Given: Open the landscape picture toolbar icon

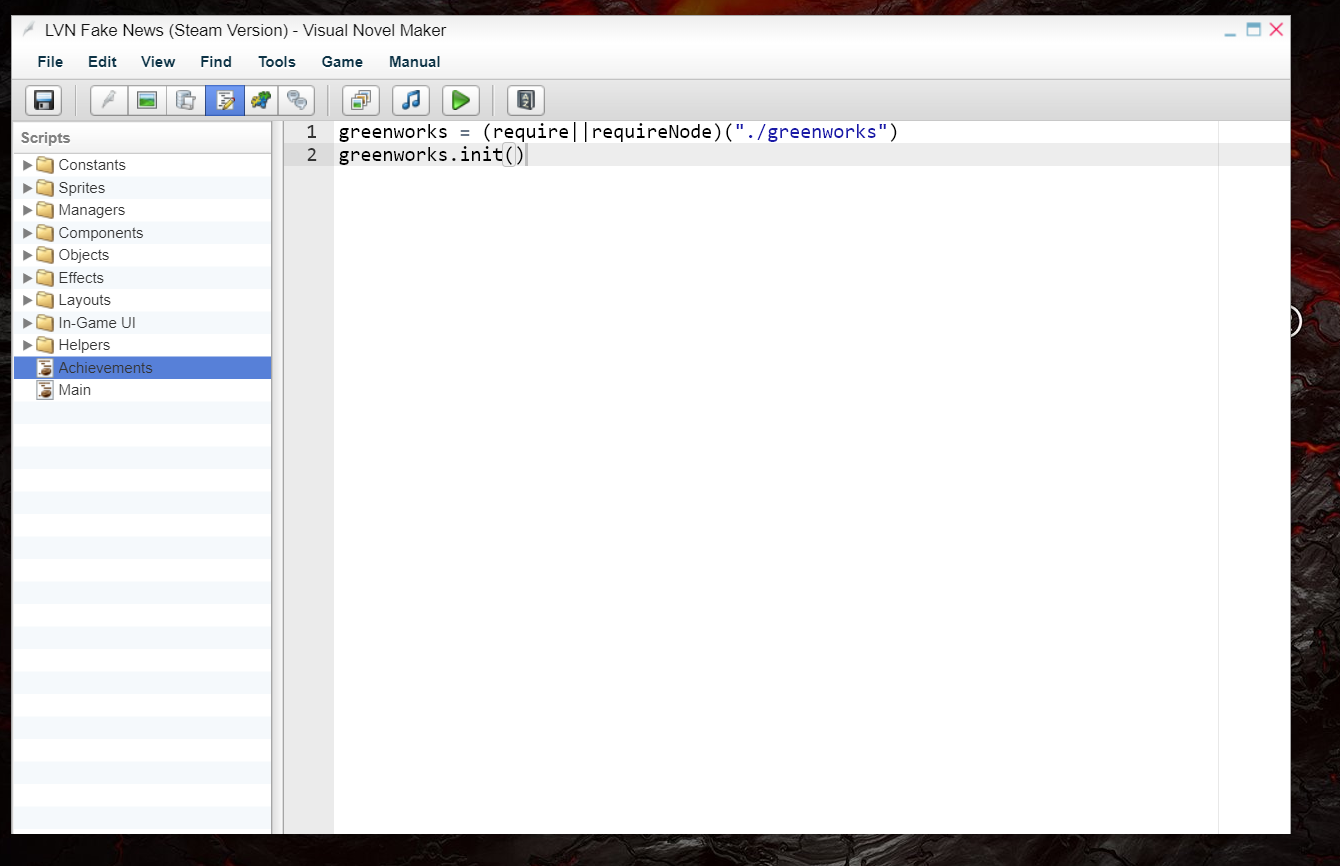Looking at the screenshot, I should [x=147, y=100].
